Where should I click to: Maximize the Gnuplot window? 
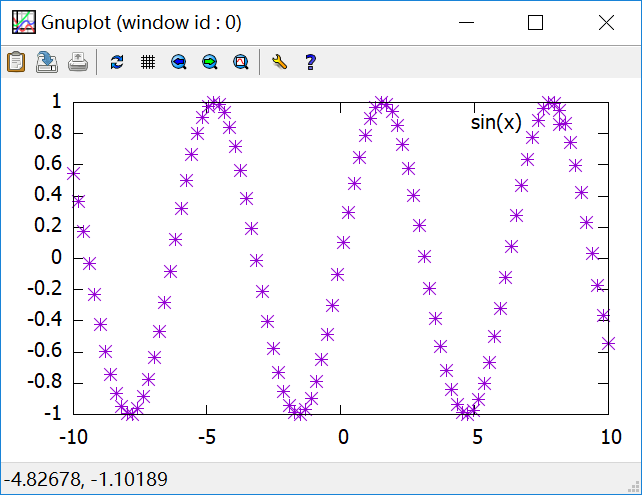coord(536,23)
